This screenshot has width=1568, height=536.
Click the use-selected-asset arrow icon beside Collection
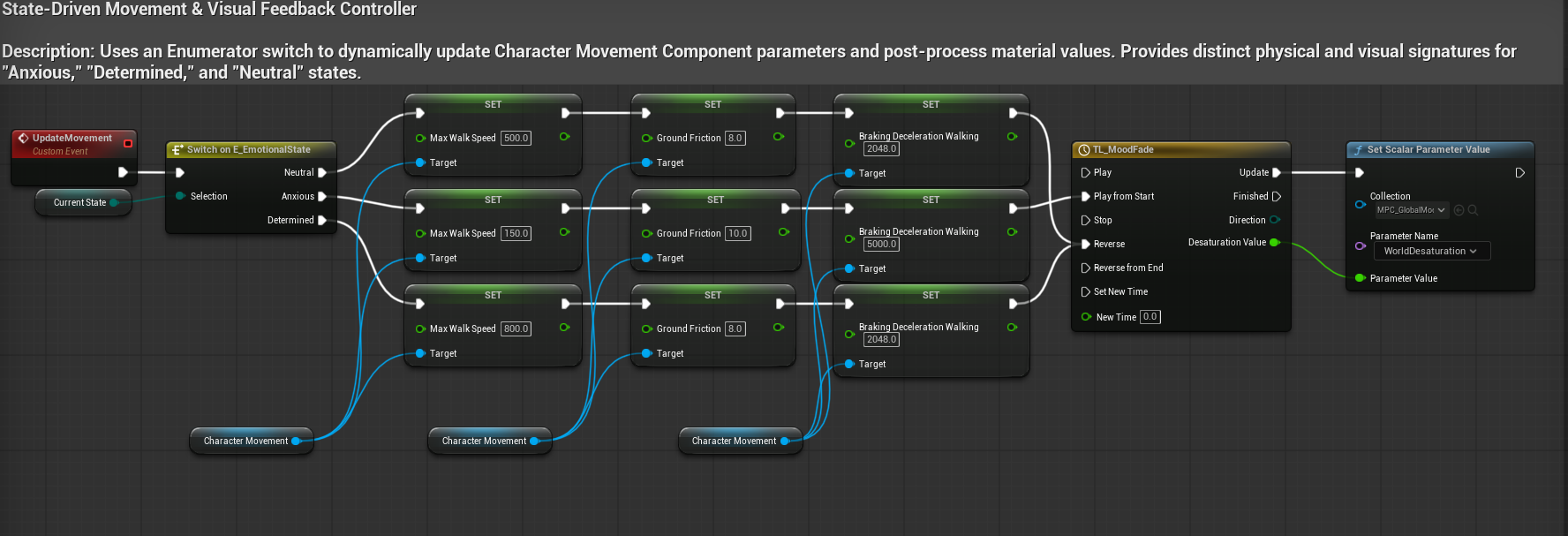click(x=1459, y=210)
